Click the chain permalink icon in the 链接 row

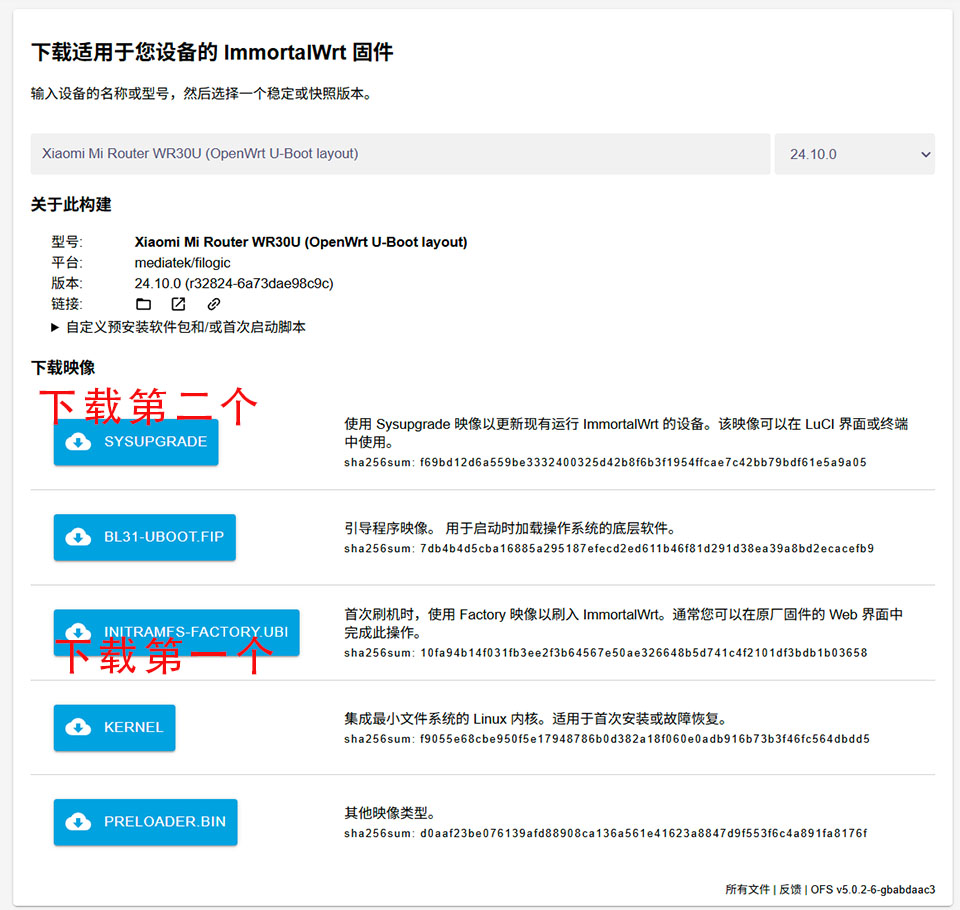coord(213,303)
